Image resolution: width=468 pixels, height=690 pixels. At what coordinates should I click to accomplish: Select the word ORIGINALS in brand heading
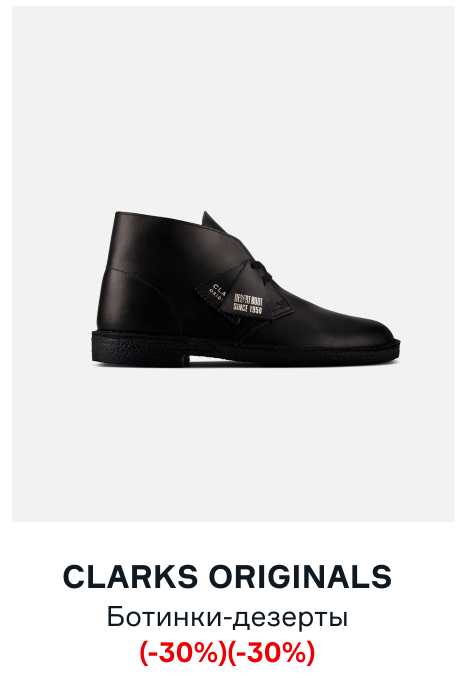(x=300, y=576)
